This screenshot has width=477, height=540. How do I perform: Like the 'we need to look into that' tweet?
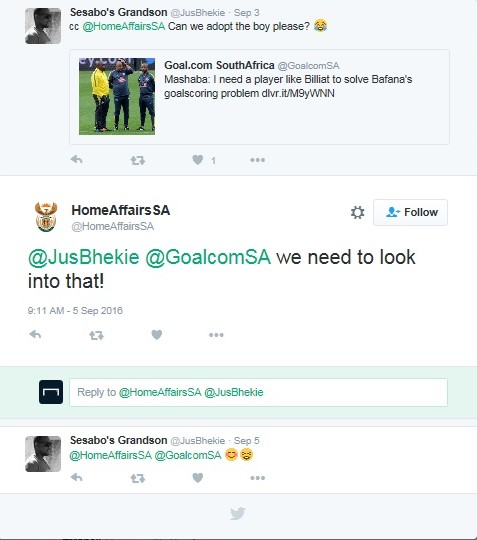point(157,335)
